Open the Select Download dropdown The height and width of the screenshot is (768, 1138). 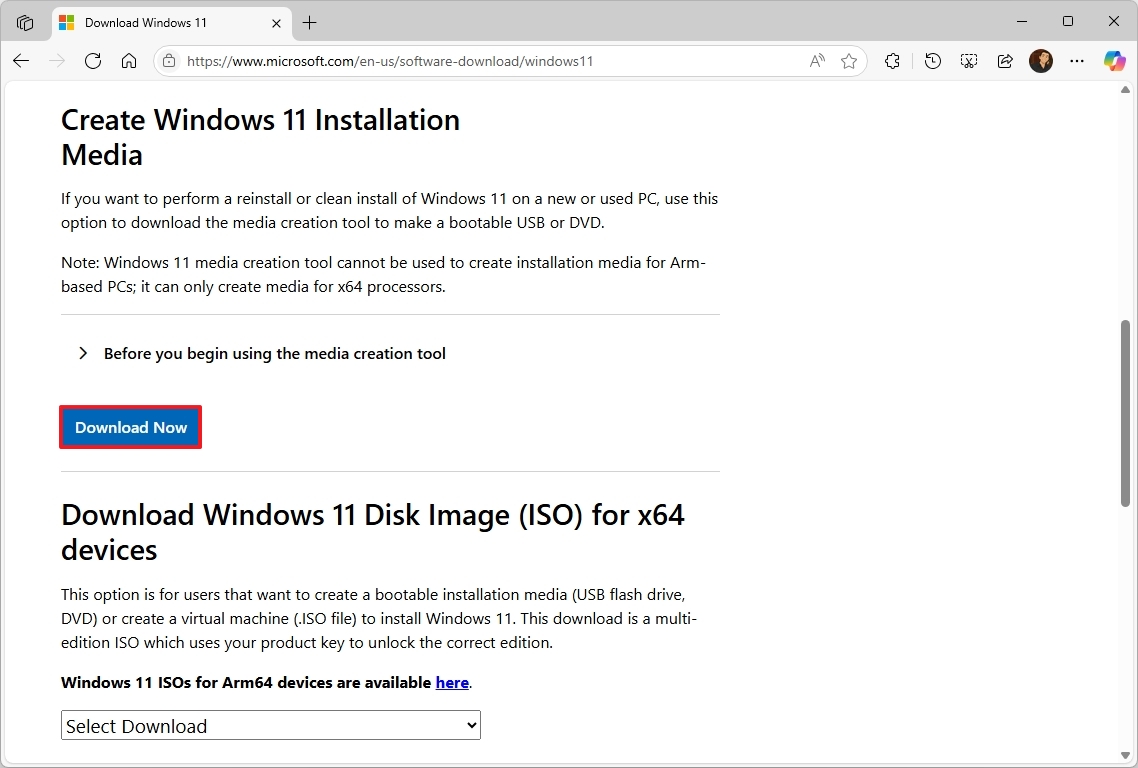270,725
